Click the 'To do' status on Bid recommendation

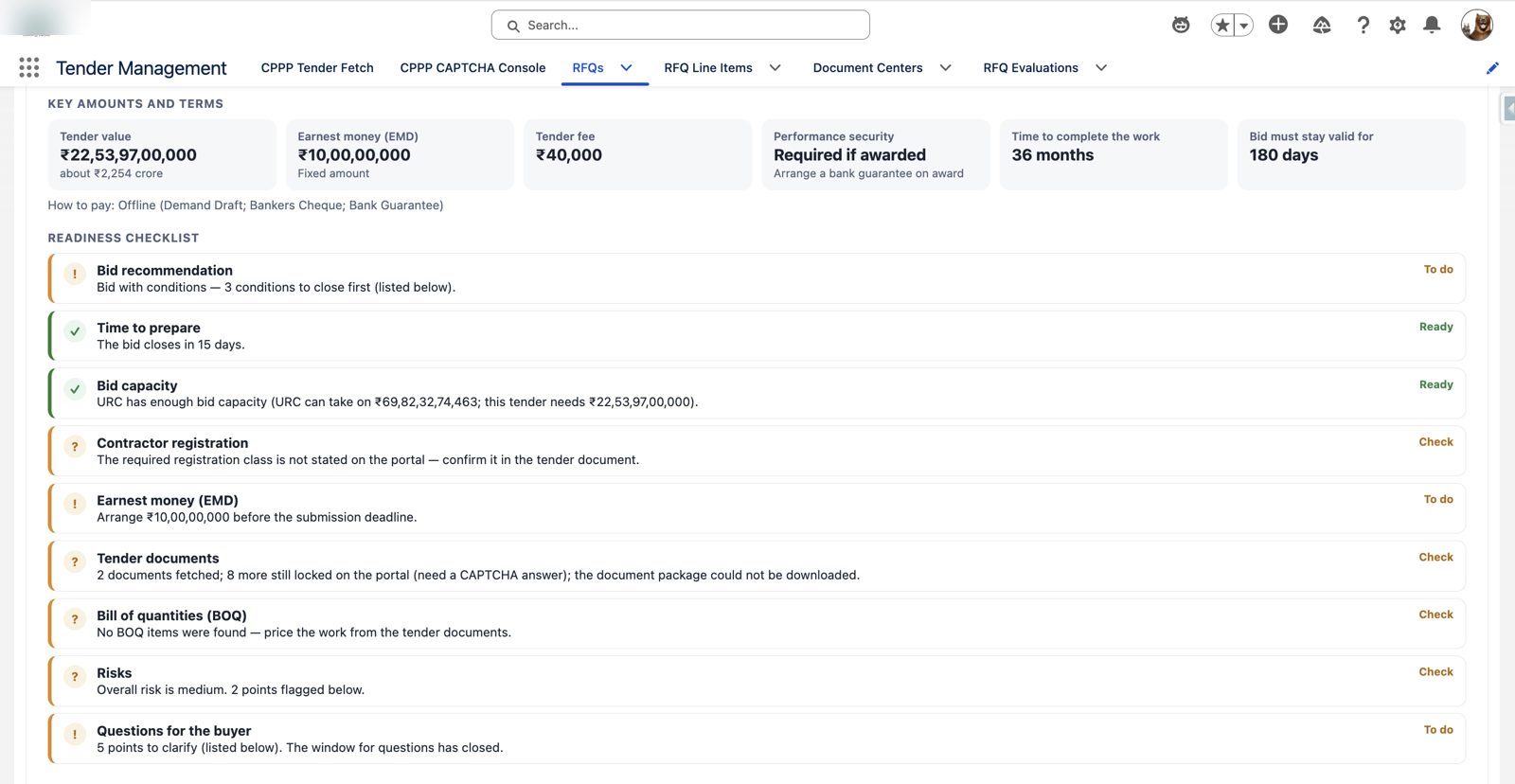pyautogui.click(x=1438, y=270)
